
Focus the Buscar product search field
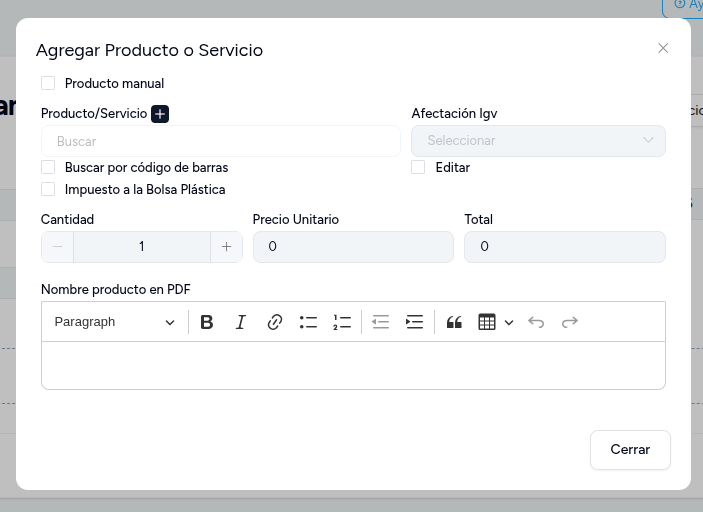point(221,141)
